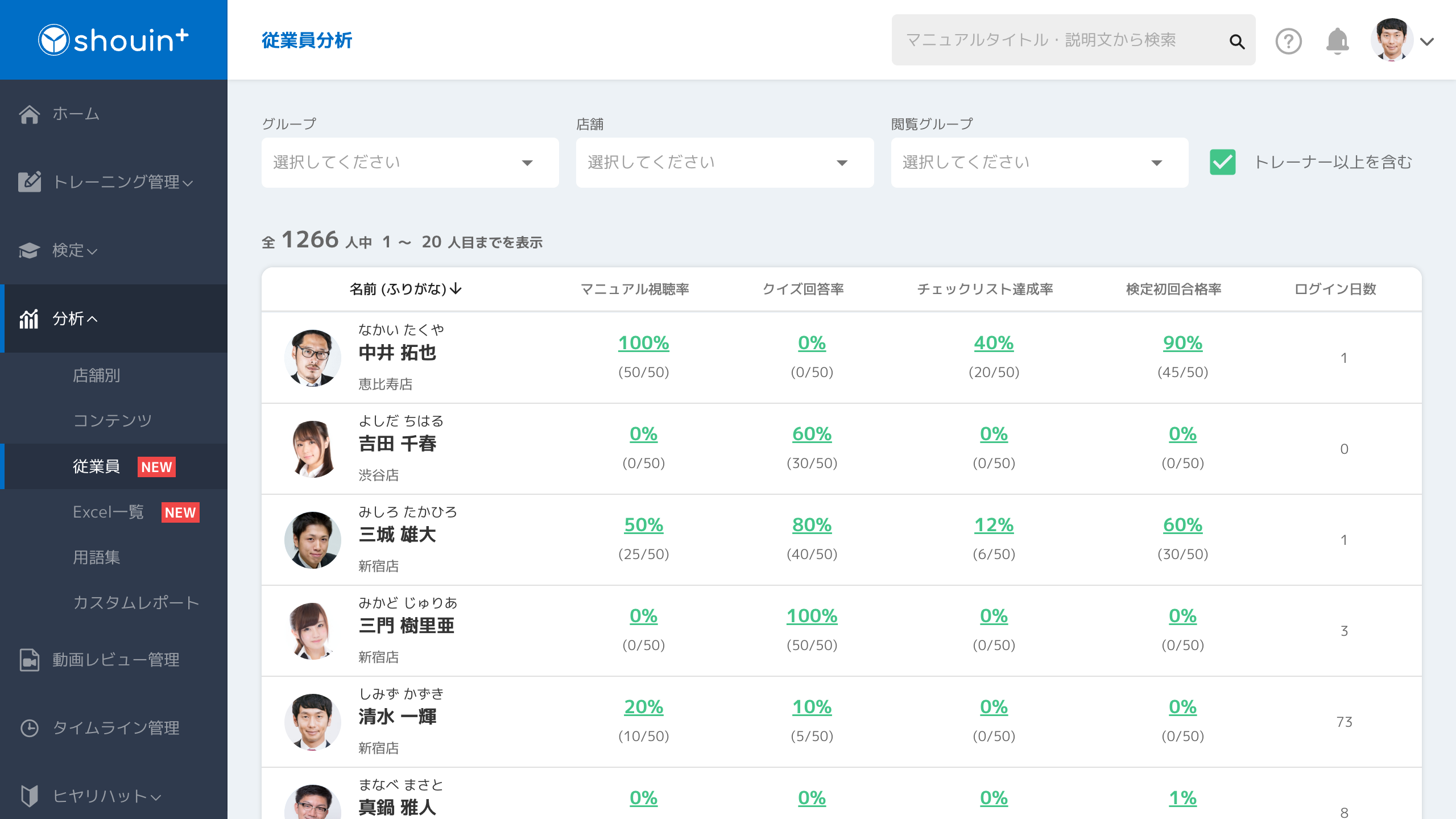Click the search magnifier icon

[1237, 42]
